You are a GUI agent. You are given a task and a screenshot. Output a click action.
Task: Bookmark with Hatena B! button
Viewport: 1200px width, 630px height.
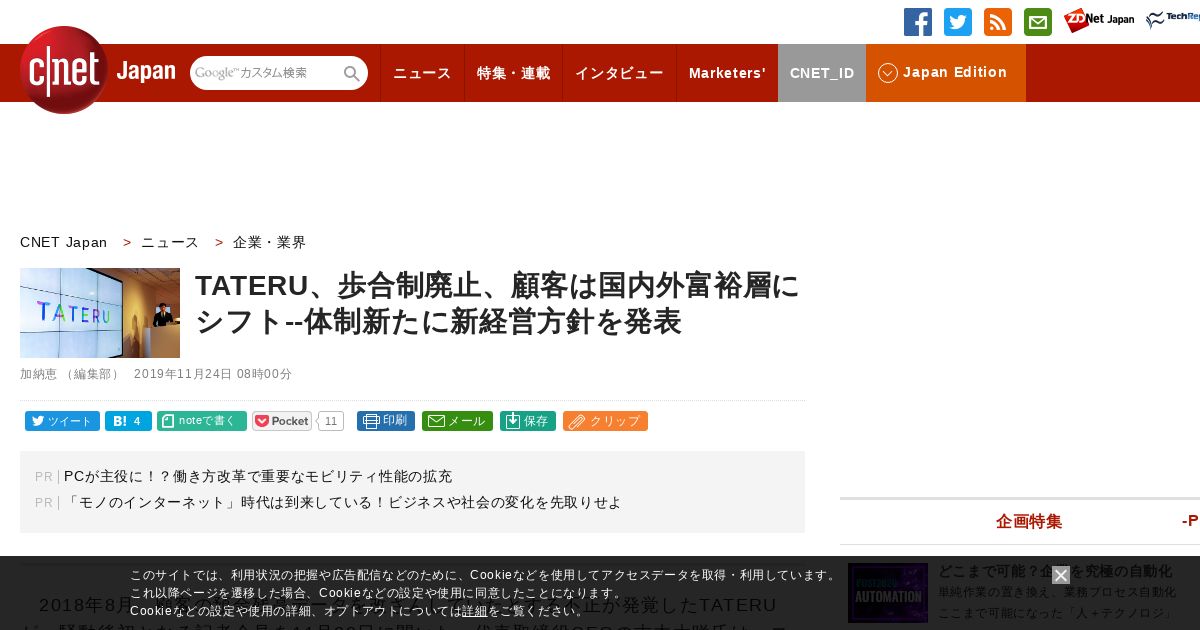pyautogui.click(x=128, y=421)
